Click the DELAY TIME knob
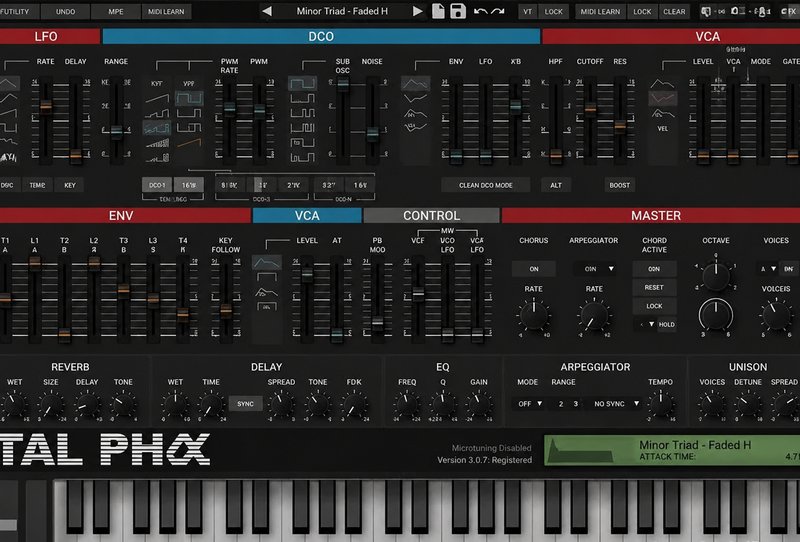Viewport: 800px width, 542px height. (x=211, y=405)
